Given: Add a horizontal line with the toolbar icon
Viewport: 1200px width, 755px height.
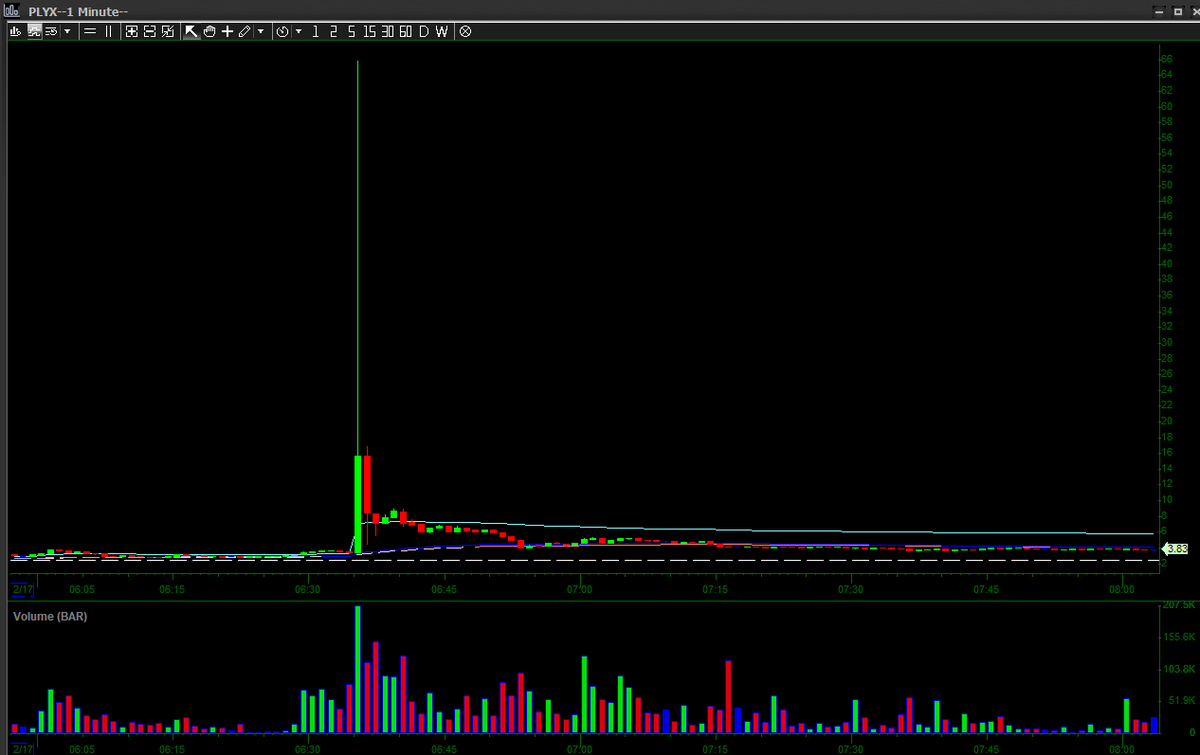Looking at the screenshot, I should tap(90, 31).
